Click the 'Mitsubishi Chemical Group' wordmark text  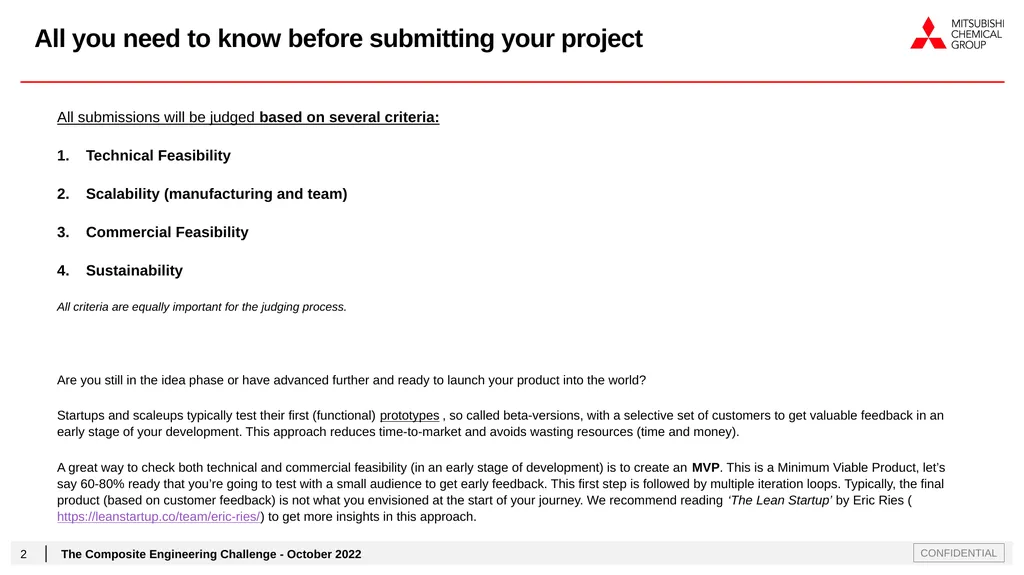[x=977, y=34]
